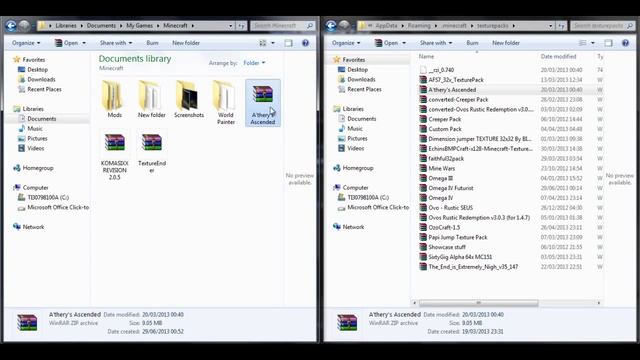Viewport: 640px width, 360px height.
Task: Click Burn in left window toolbar
Action: [152, 43]
